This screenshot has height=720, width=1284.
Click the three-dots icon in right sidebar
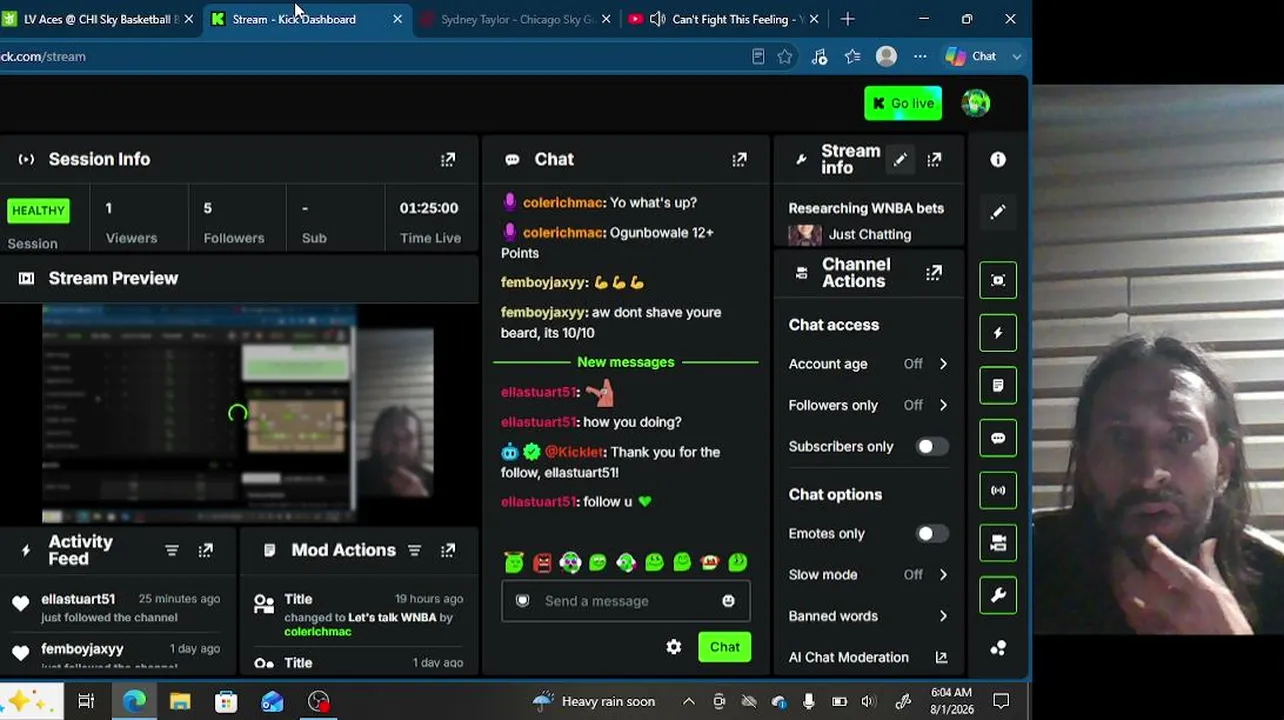[x=998, y=648]
